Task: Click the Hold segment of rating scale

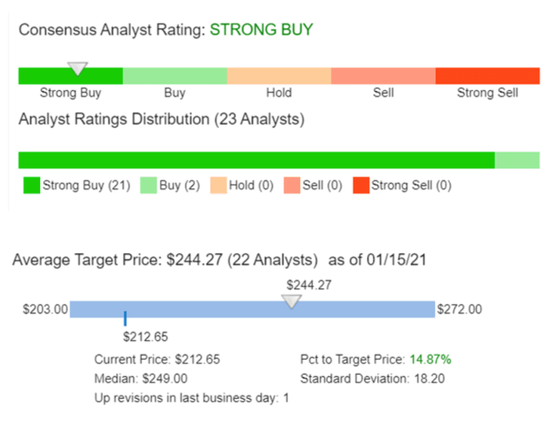Action: click(279, 76)
